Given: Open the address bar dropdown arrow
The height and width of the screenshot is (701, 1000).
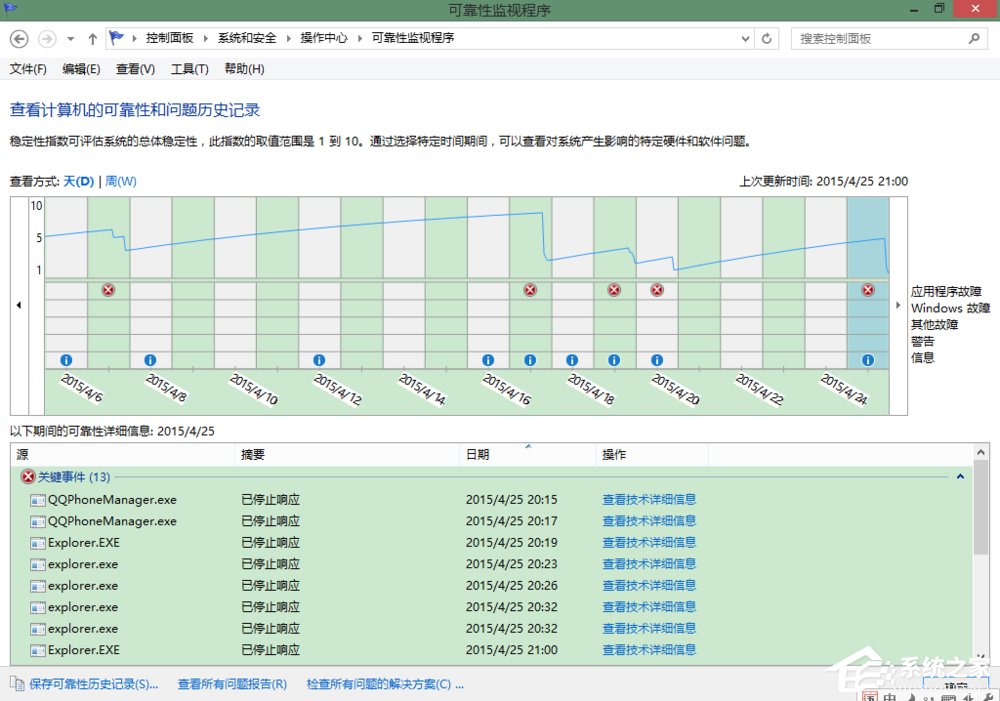Looking at the screenshot, I should 745,38.
